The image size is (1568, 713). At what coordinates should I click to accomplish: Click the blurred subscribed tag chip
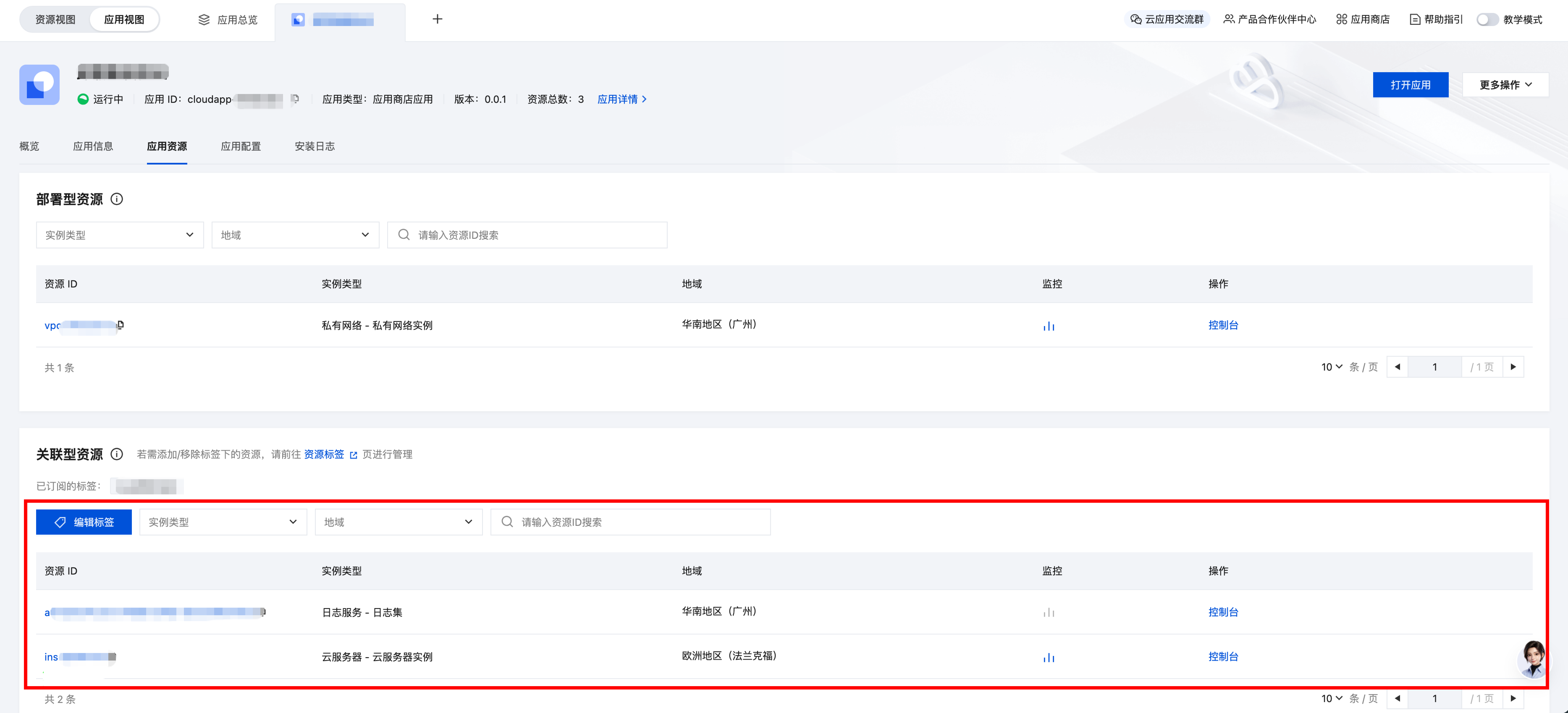pyautogui.click(x=147, y=486)
